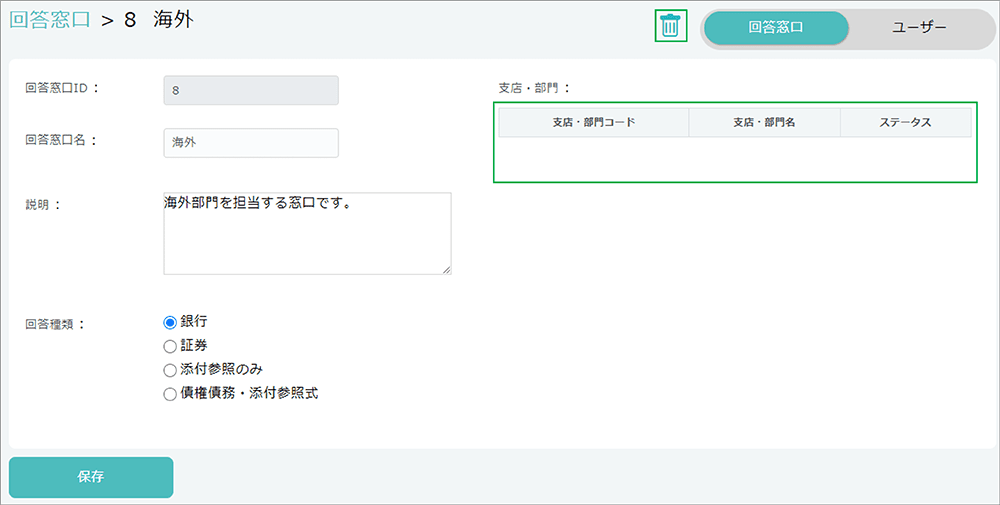The image size is (1000, 505).
Task: Focus the 説明 text area
Action: [306, 233]
